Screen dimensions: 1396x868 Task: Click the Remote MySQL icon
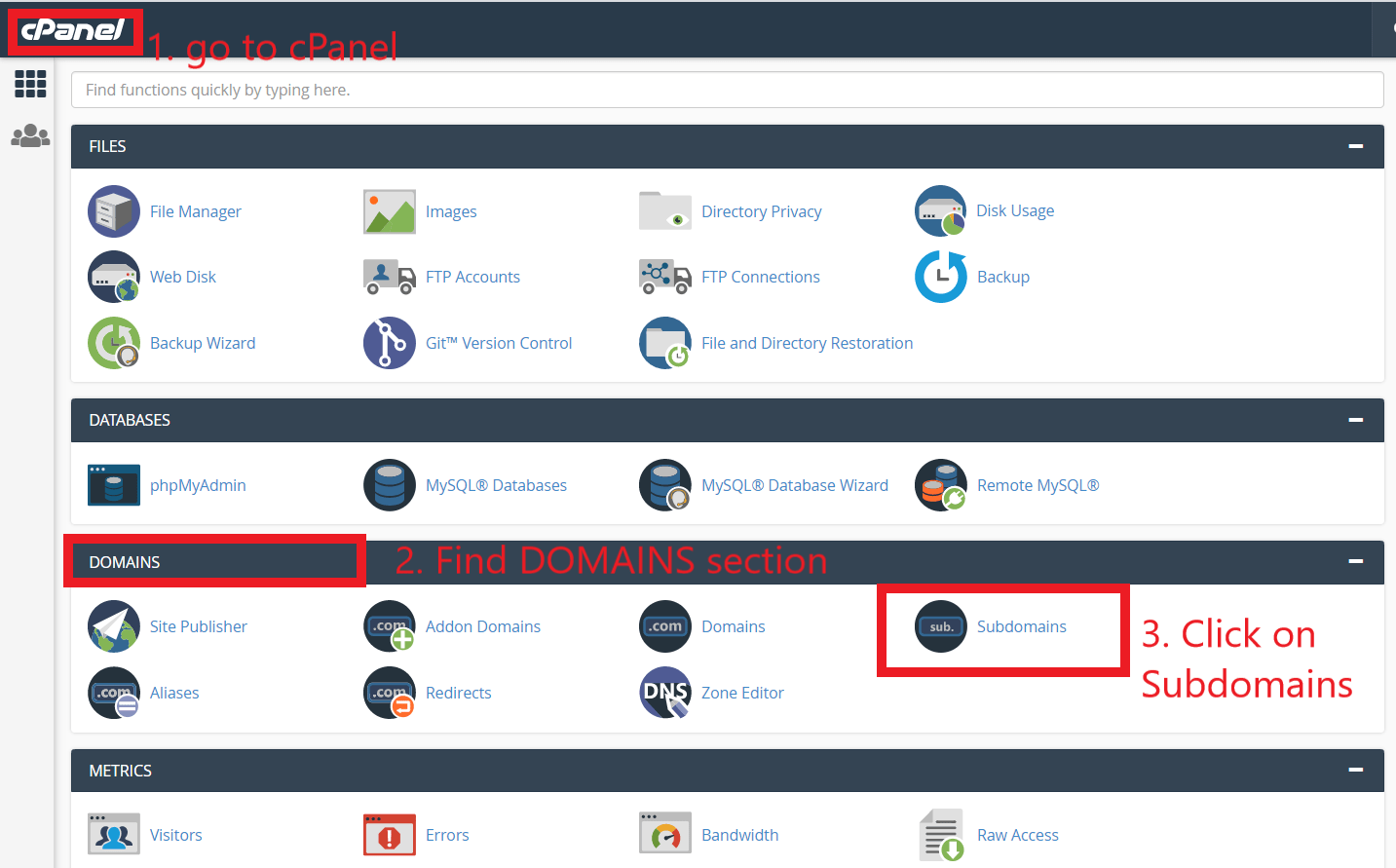tap(941, 485)
